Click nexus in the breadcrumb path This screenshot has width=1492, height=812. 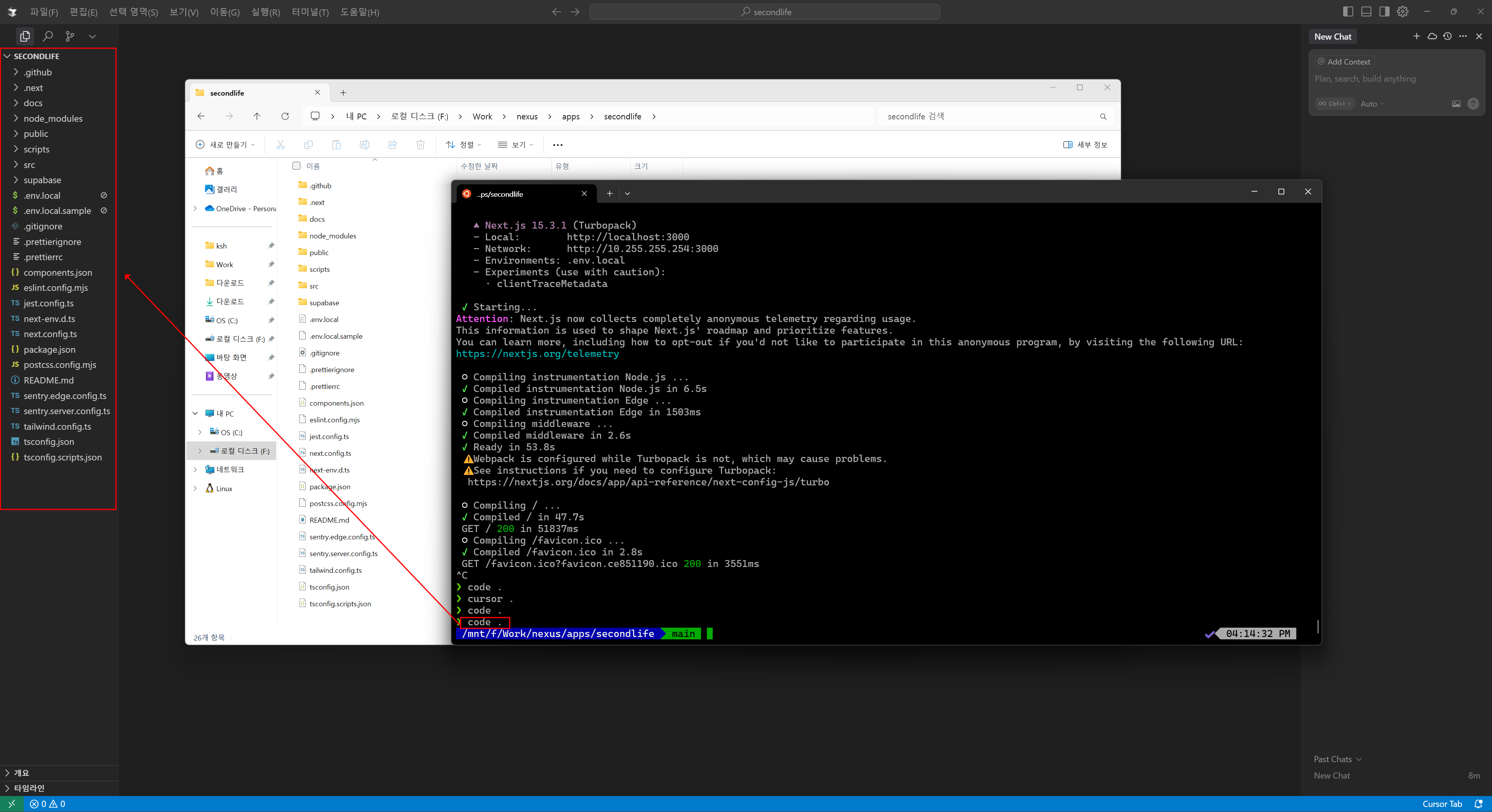point(526,116)
